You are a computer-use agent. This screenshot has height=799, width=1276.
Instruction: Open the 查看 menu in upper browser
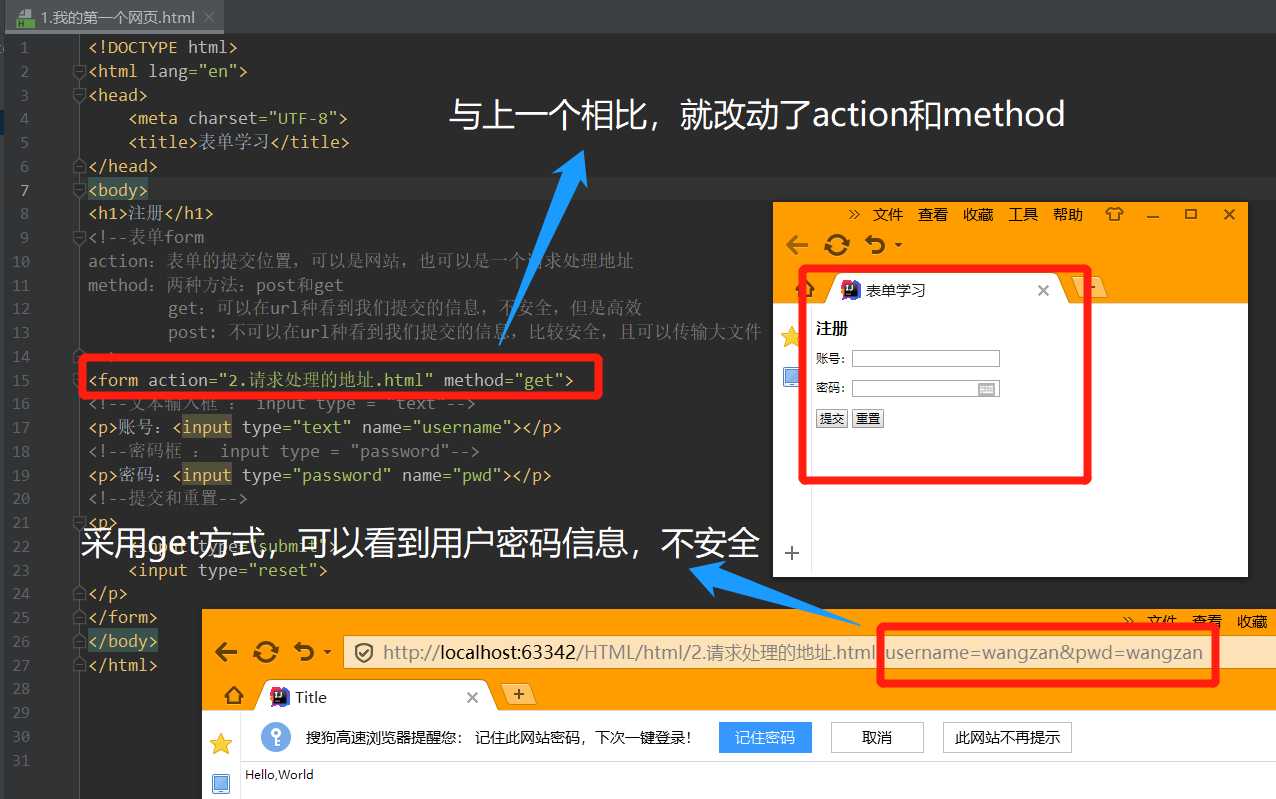click(x=933, y=215)
